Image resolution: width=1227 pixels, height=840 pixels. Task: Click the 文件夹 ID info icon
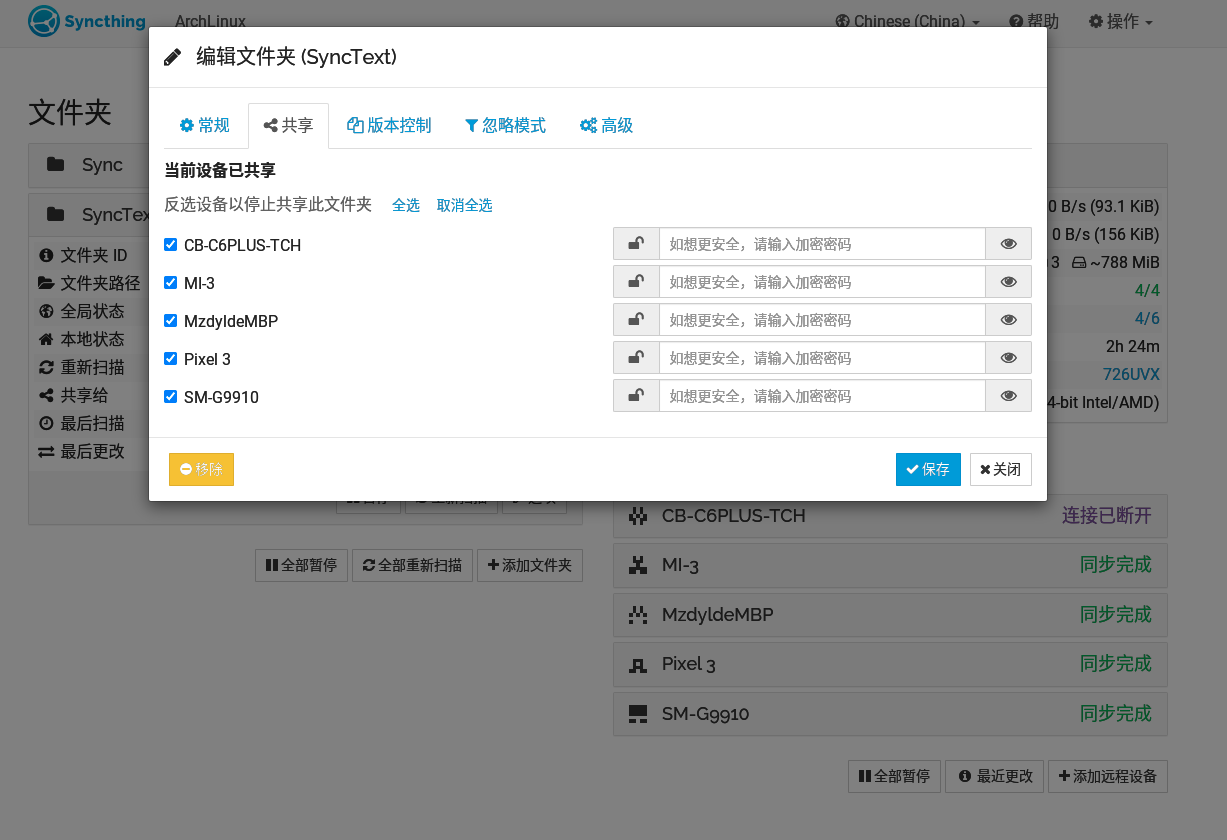pyautogui.click(x=45, y=256)
